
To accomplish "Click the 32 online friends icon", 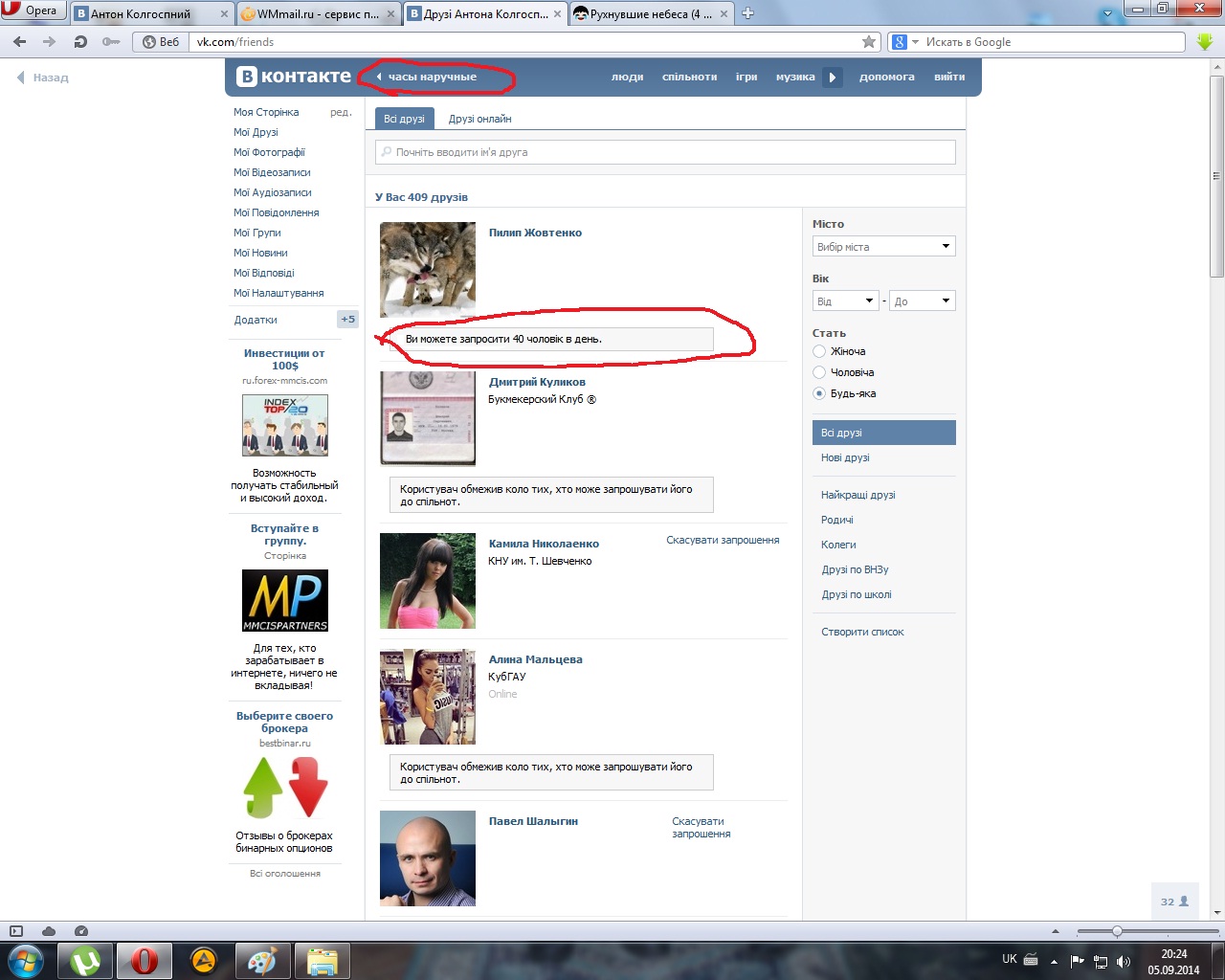I will [x=1174, y=902].
